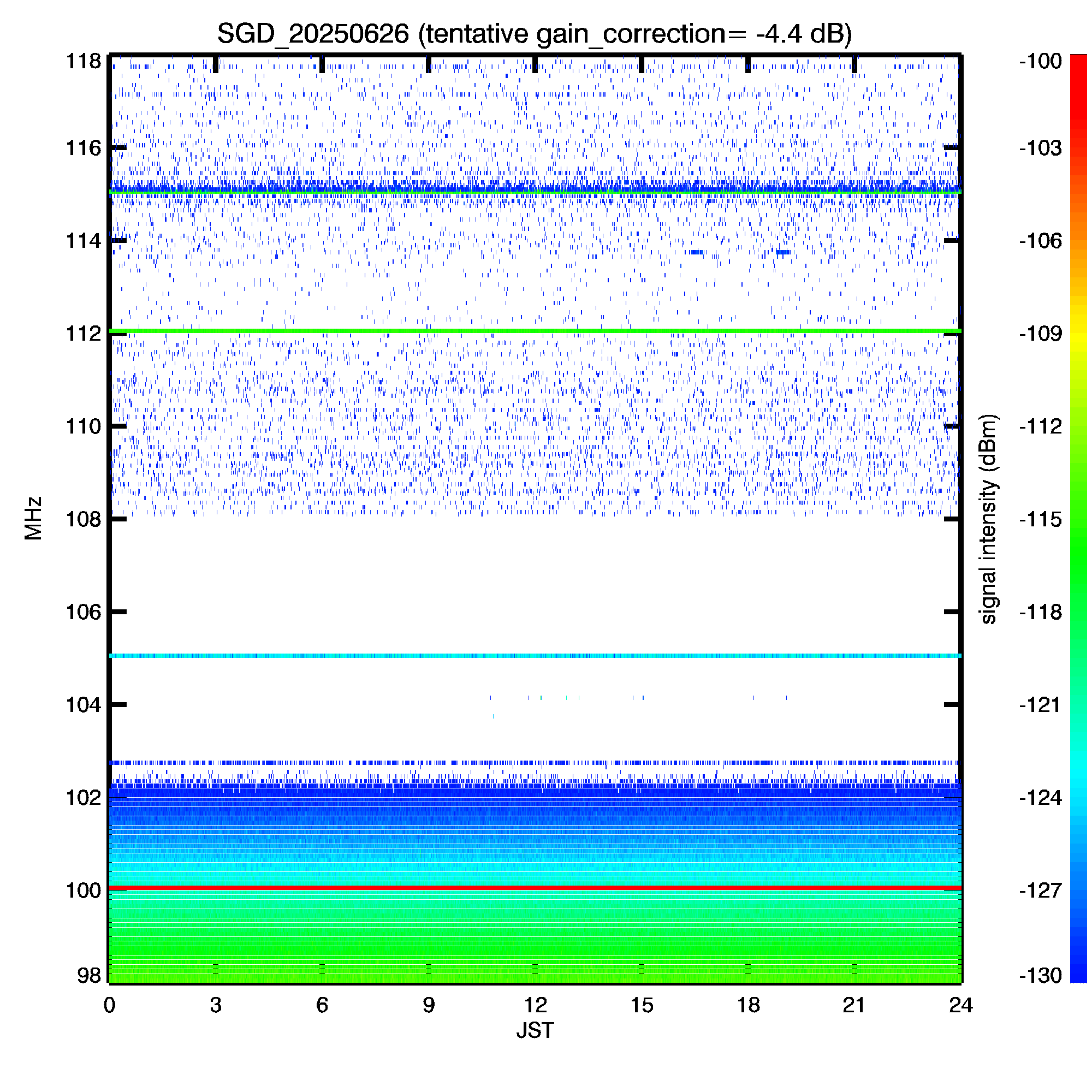Click the 118 tick label on the y-axis
This screenshot has height=1092, width=1092.
pyautogui.click(x=84, y=61)
